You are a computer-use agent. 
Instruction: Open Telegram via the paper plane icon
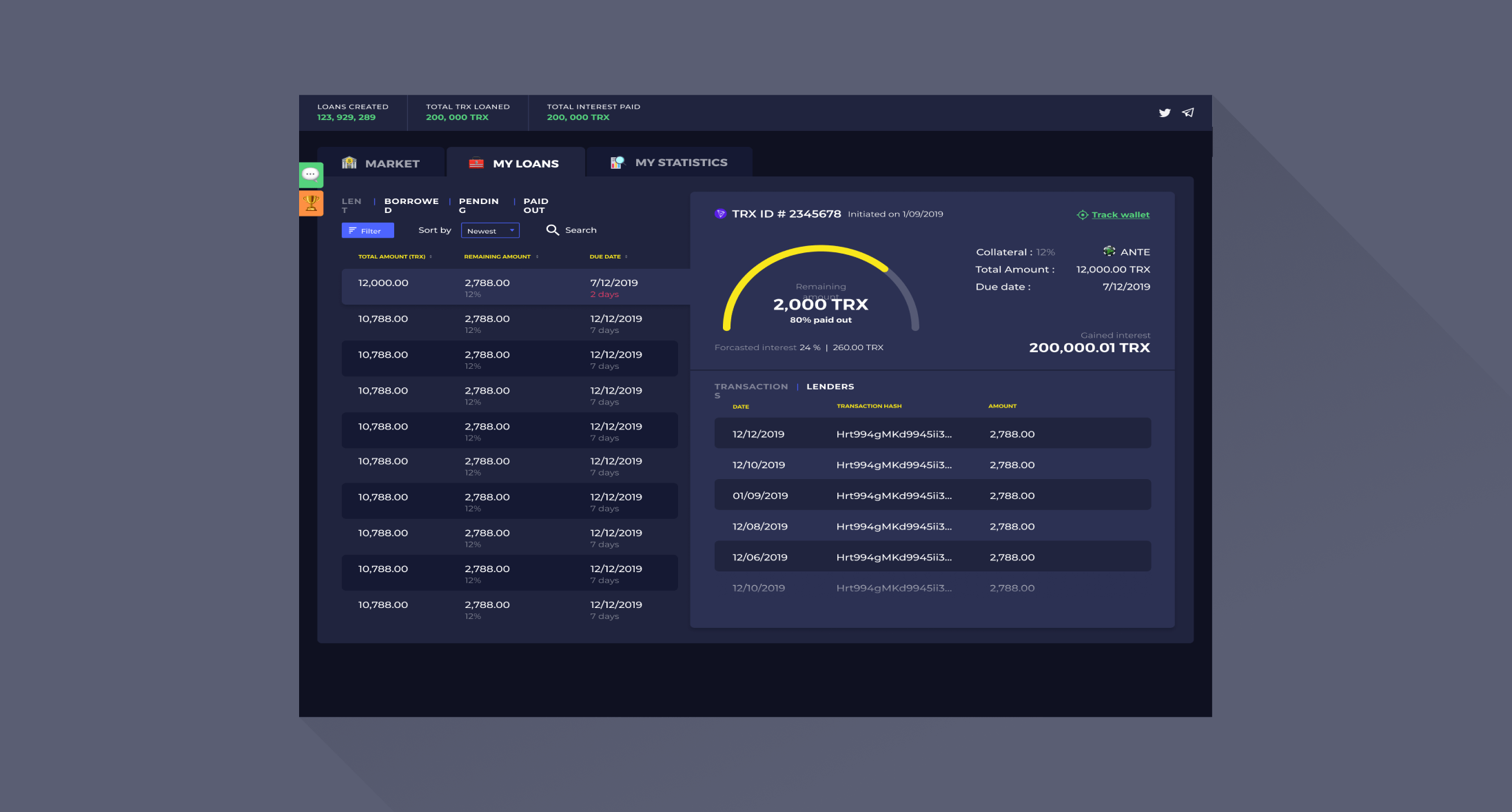coord(1188,112)
